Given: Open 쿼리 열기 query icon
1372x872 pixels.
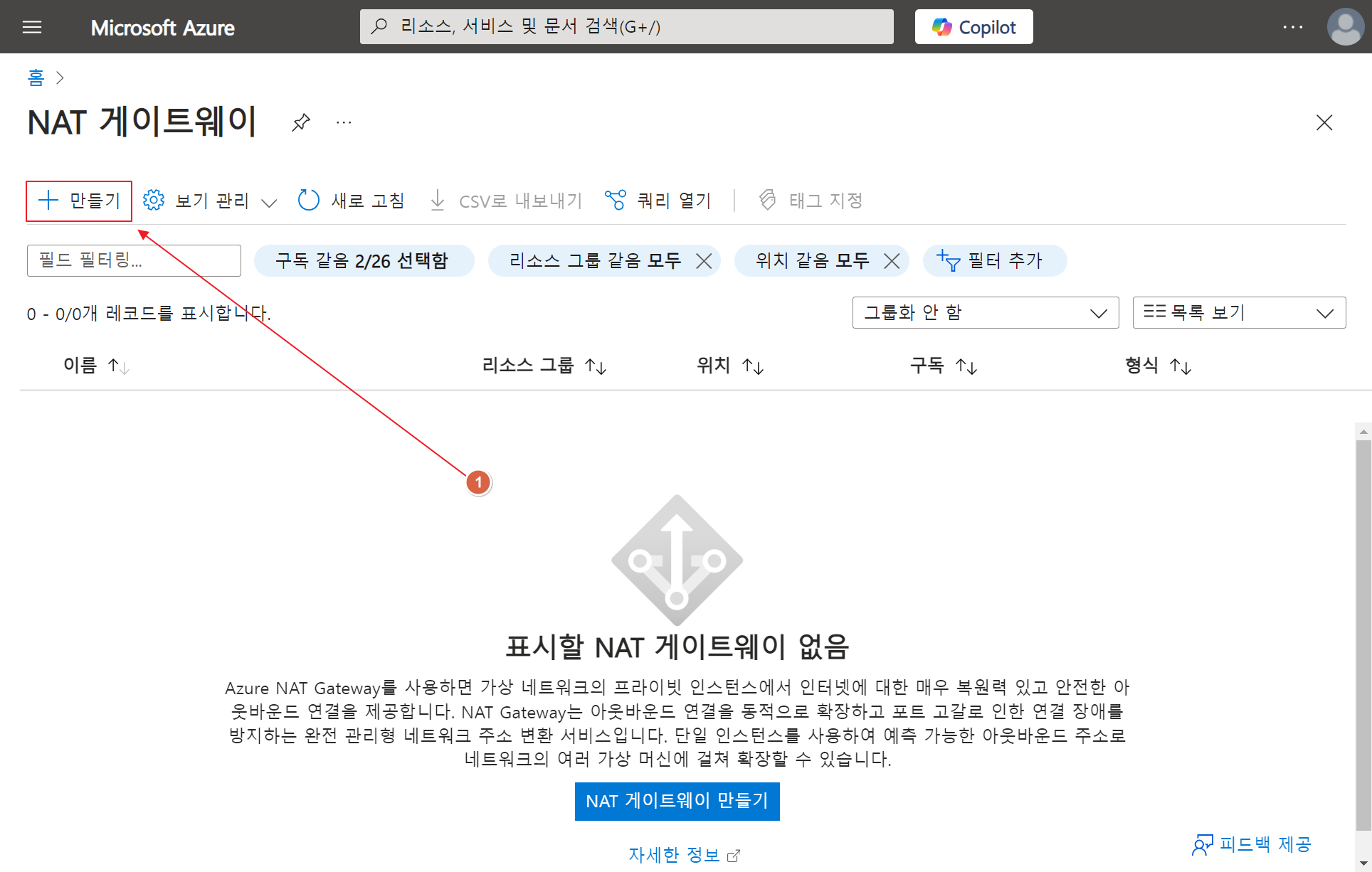Looking at the screenshot, I should (615, 201).
